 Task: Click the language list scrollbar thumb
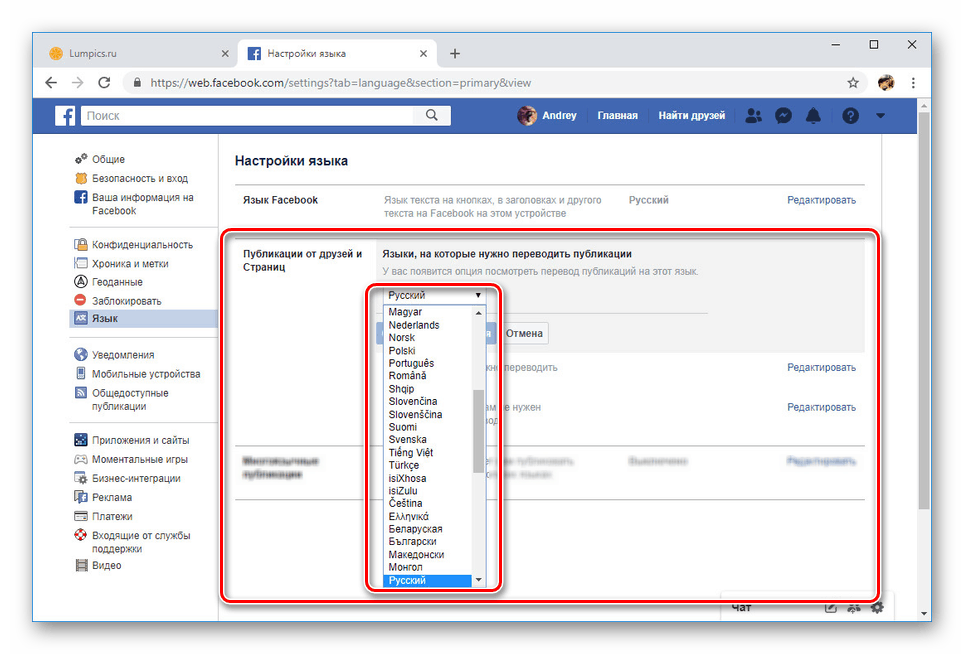[x=478, y=431]
